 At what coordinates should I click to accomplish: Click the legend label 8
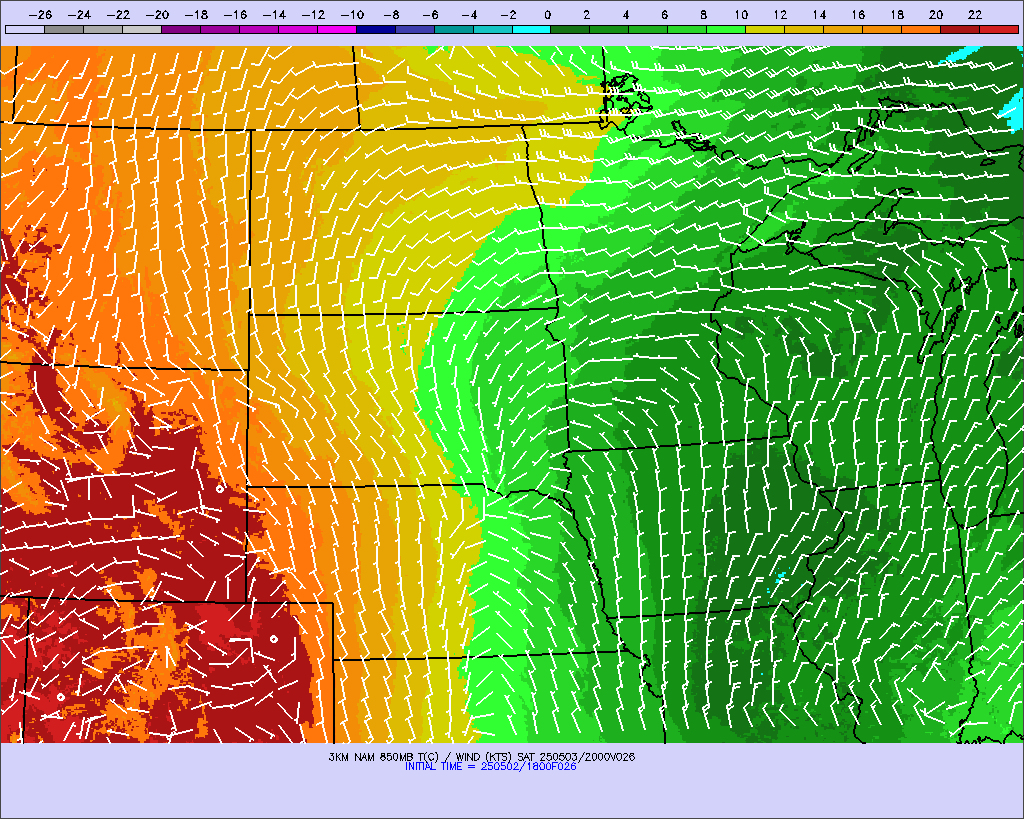click(x=703, y=15)
